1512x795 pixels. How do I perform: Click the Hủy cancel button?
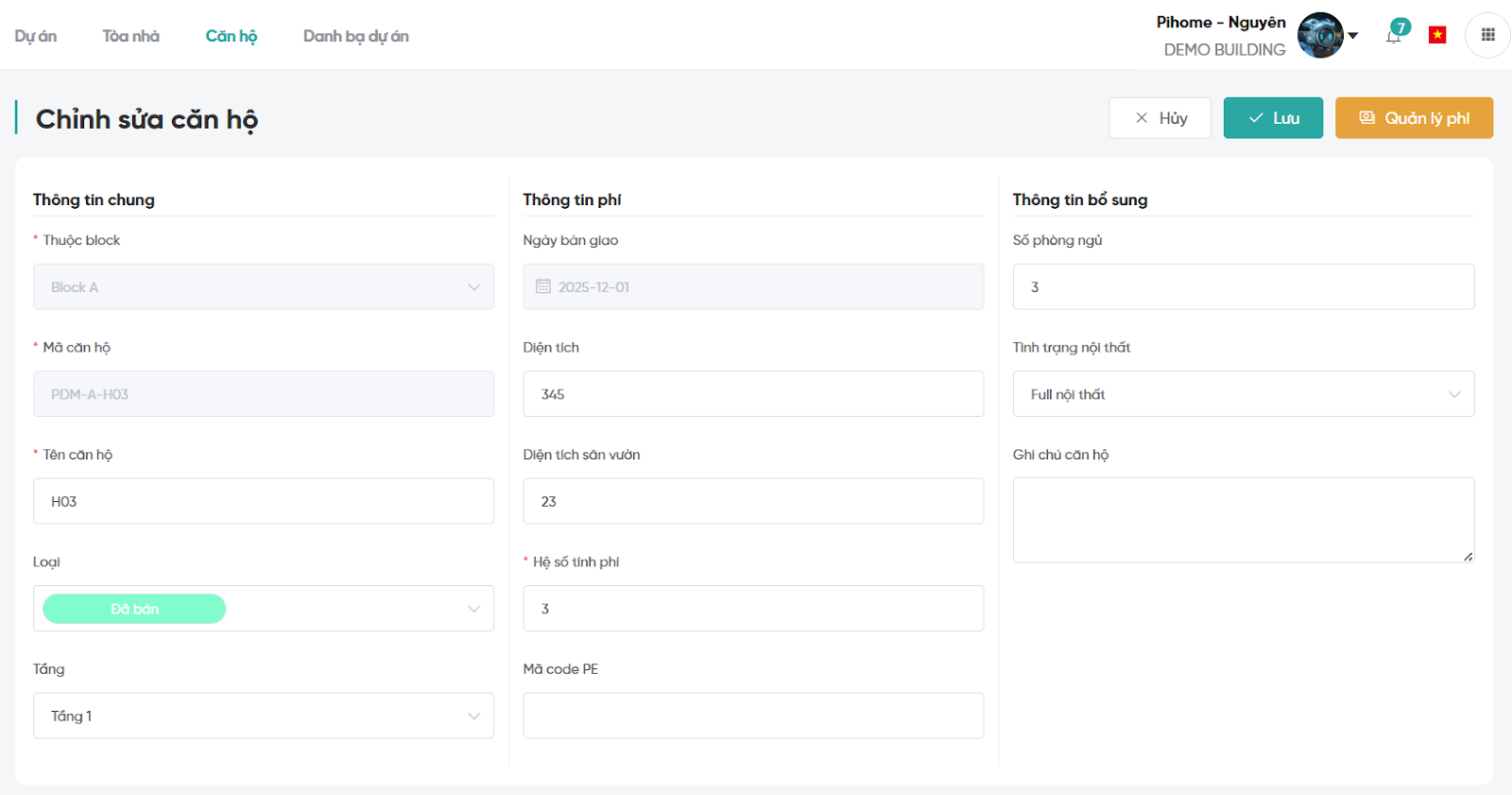pyautogui.click(x=1160, y=118)
